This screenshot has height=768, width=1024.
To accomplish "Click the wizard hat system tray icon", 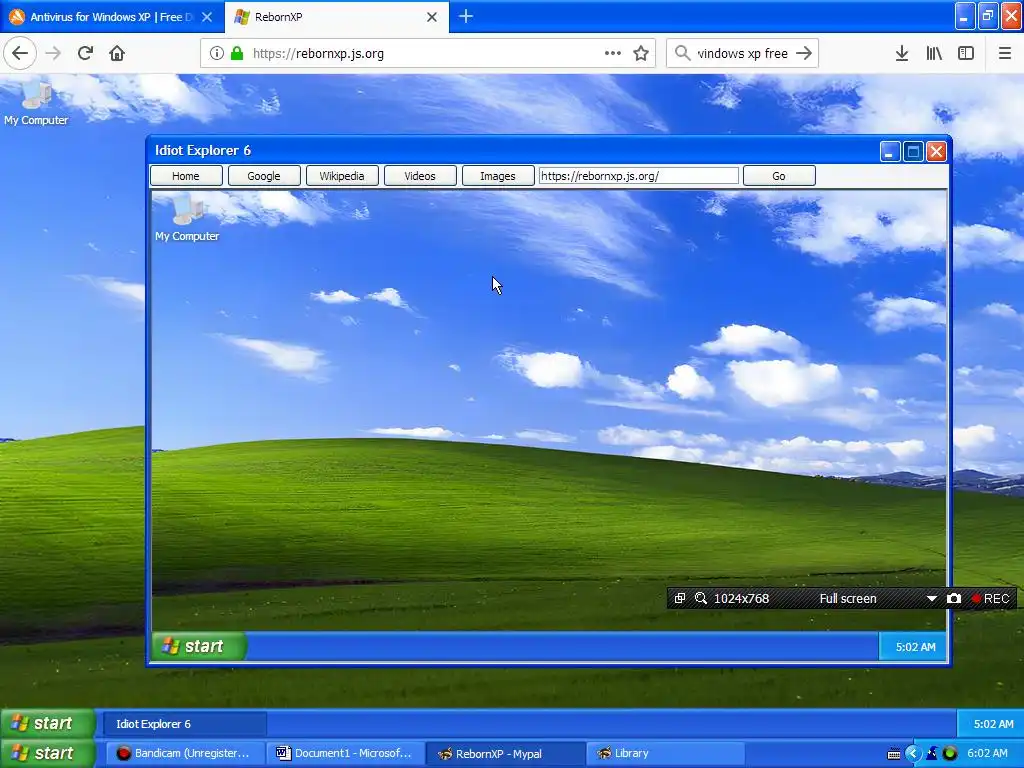I will (932, 754).
